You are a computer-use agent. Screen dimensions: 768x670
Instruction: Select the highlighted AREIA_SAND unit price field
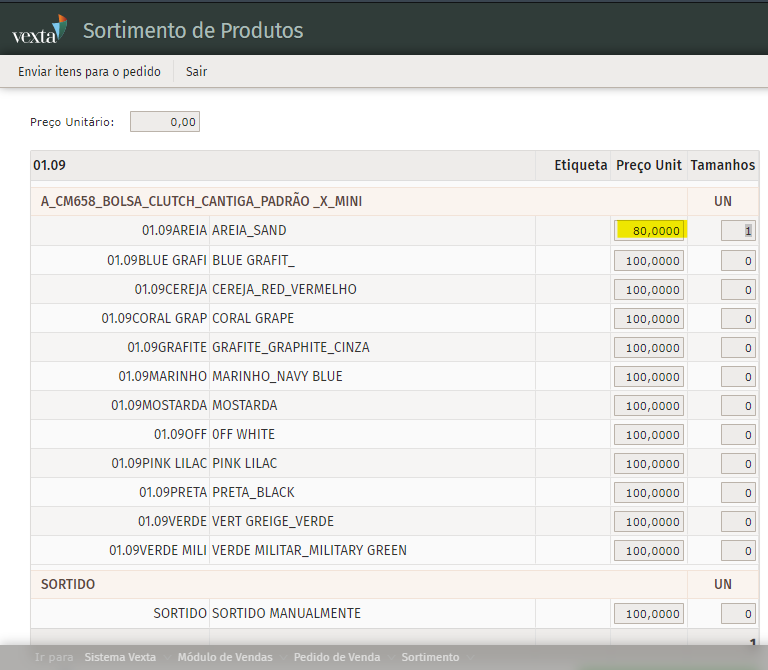tap(649, 231)
